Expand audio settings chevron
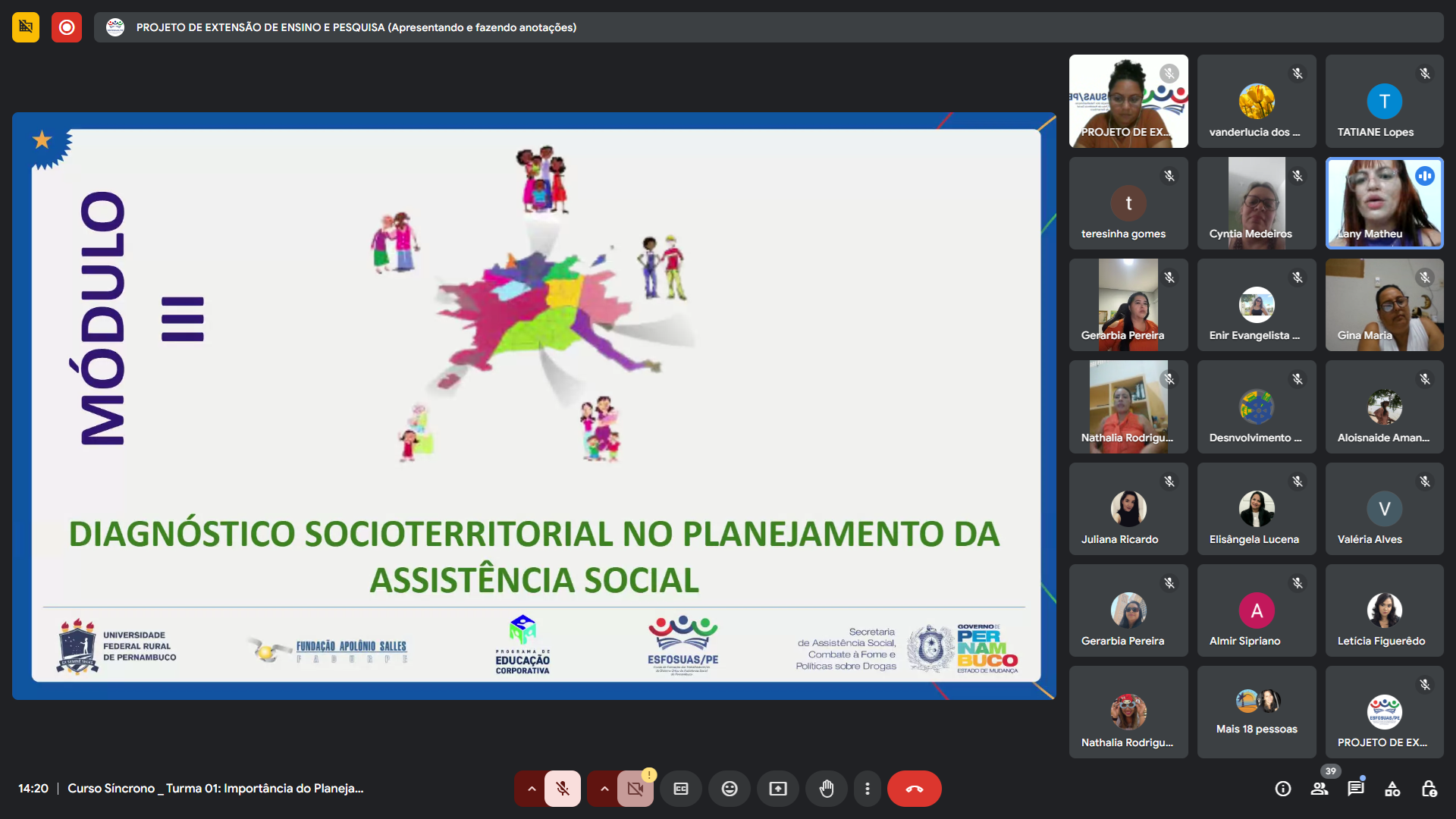1456x819 pixels. 532,789
